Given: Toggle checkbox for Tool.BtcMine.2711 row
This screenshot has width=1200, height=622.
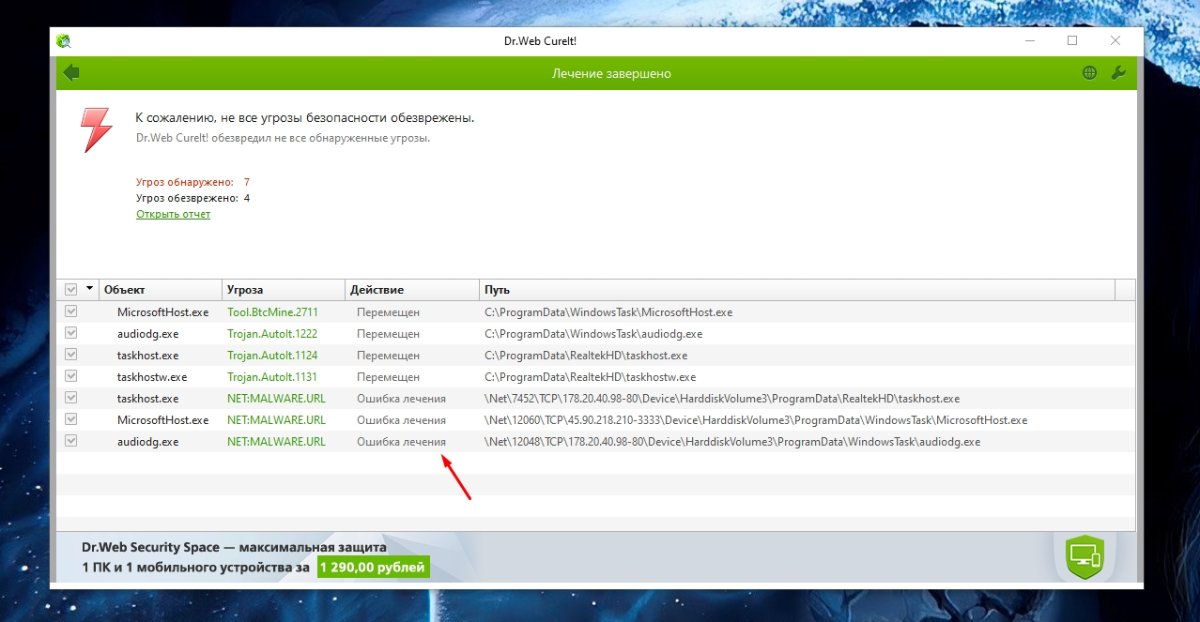Looking at the screenshot, I should [x=71, y=312].
